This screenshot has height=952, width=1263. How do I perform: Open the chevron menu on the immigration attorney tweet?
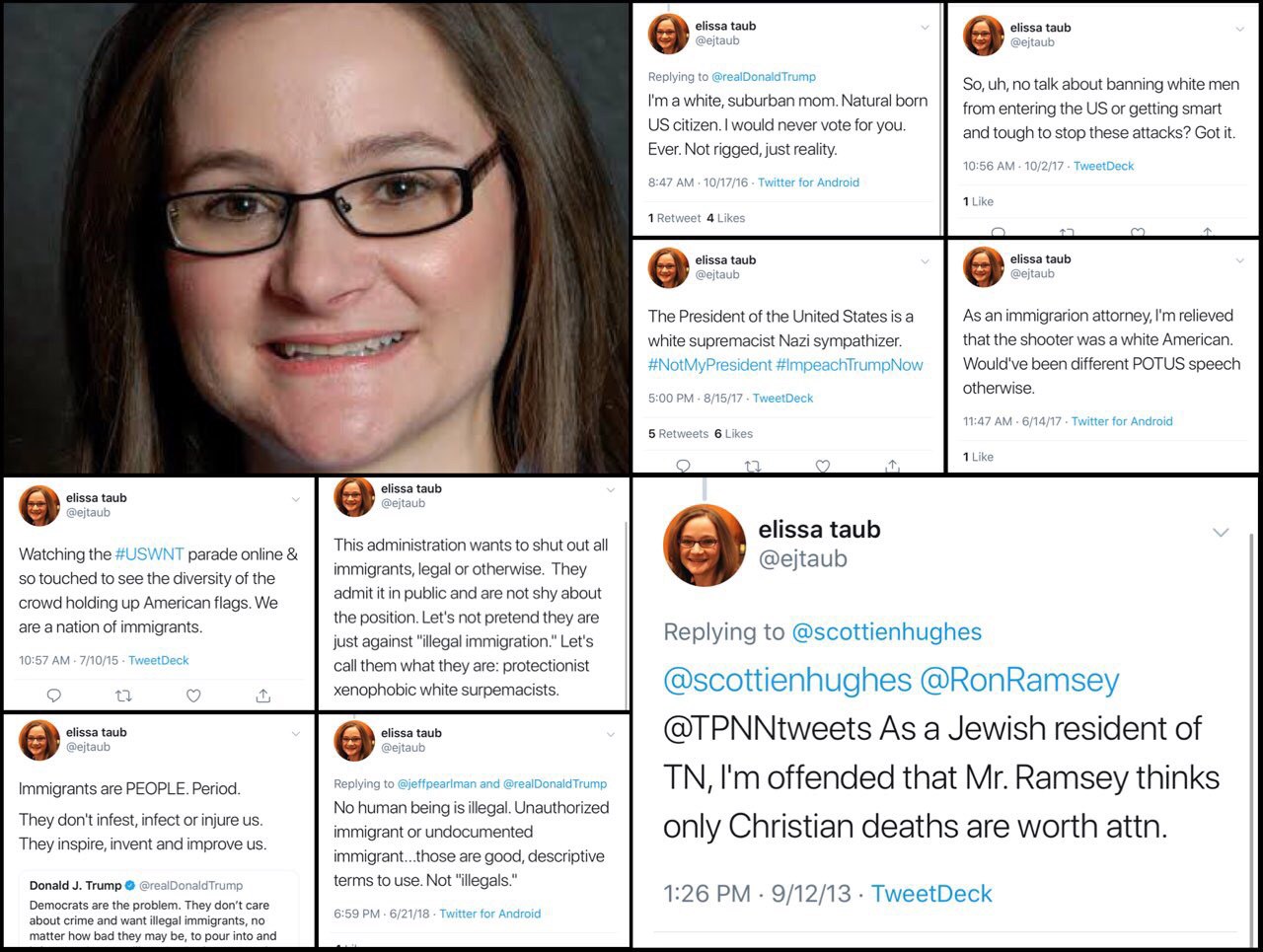(x=1240, y=260)
